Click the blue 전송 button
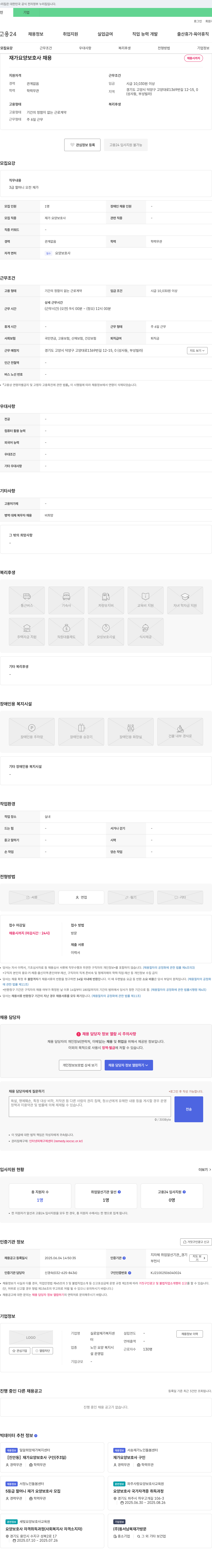 189,1109
